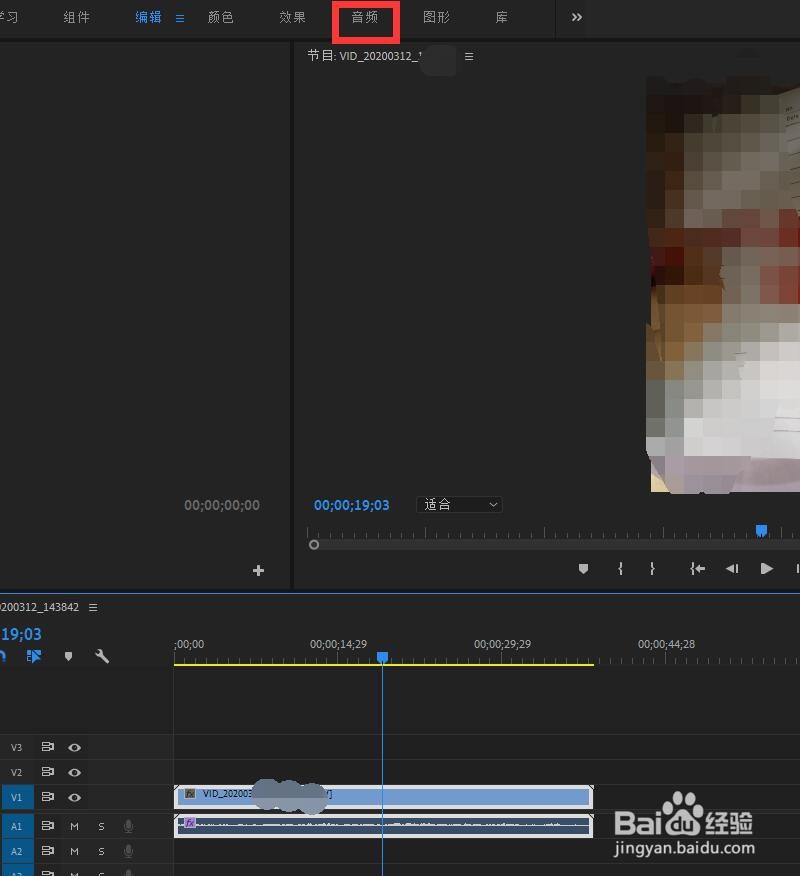The width and height of the screenshot is (800, 876).
Task: Click the timeline ruler playhead
Action: pos(382,657)
